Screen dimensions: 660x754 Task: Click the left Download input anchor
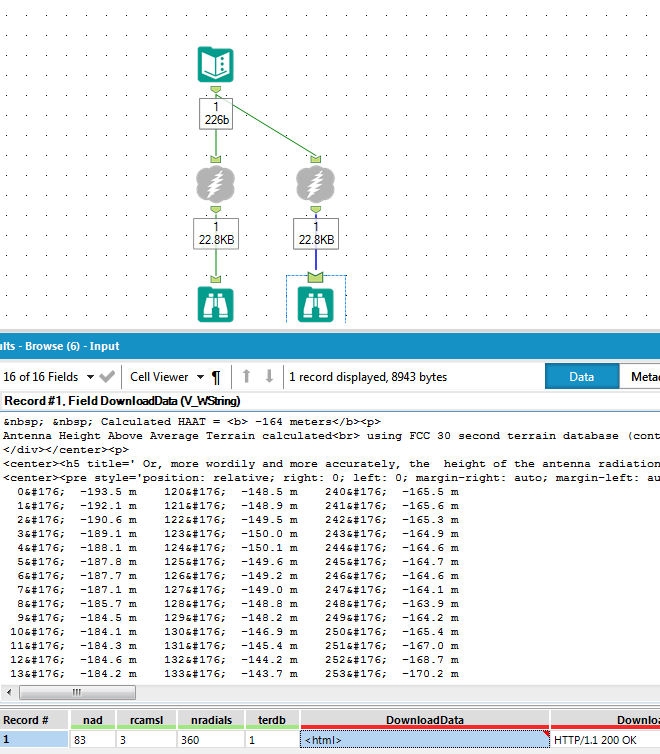(x=215, y=159)
